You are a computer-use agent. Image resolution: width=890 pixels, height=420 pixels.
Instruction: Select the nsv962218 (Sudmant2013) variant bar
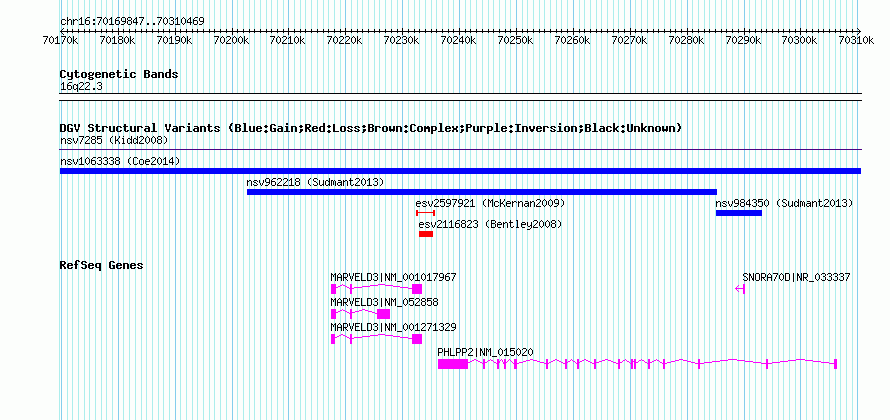482,192
